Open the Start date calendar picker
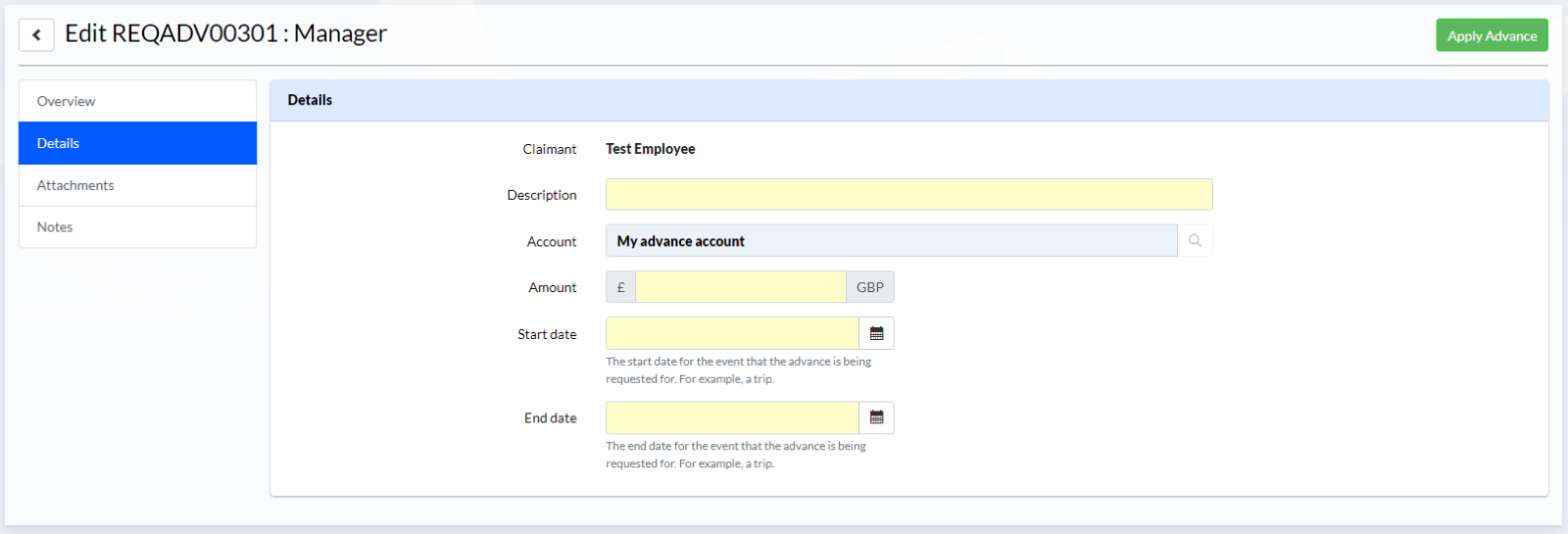Image resolution: width=1568 pixels, height=534 pixels. click(876, 333)
